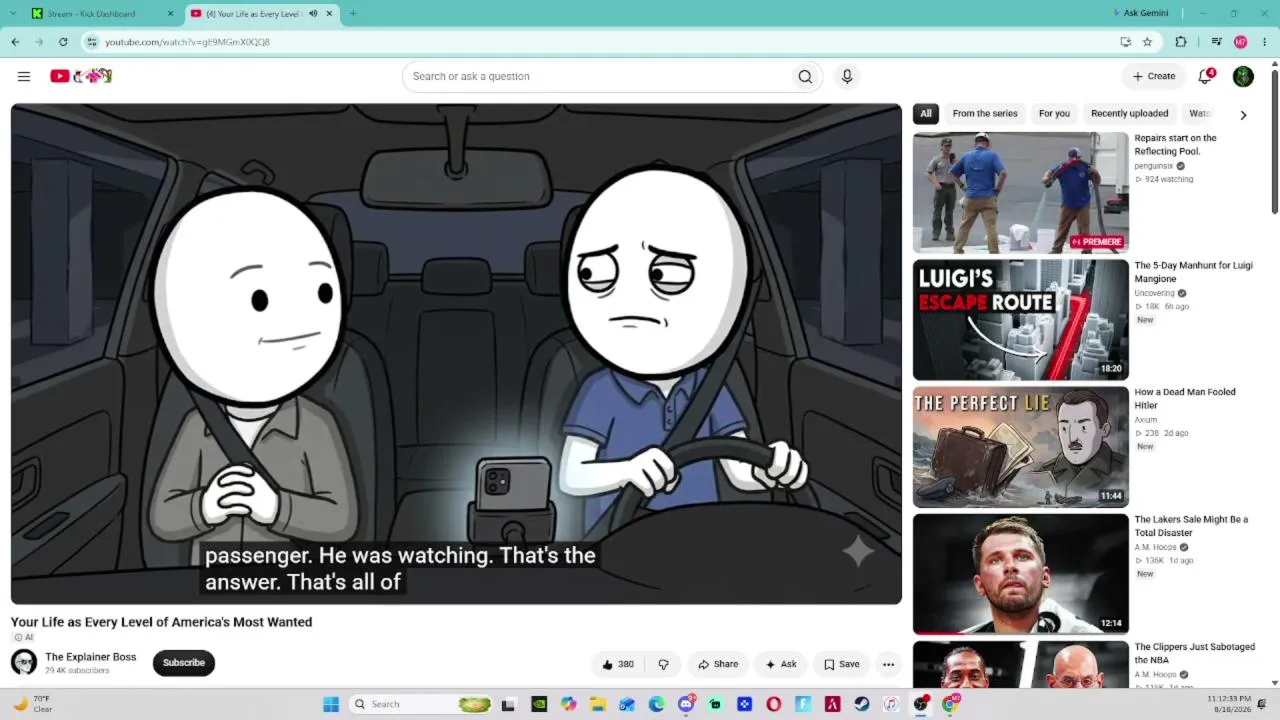Click the YouTube search magnifier button
1280x720 pixels.
pos(805,76)
